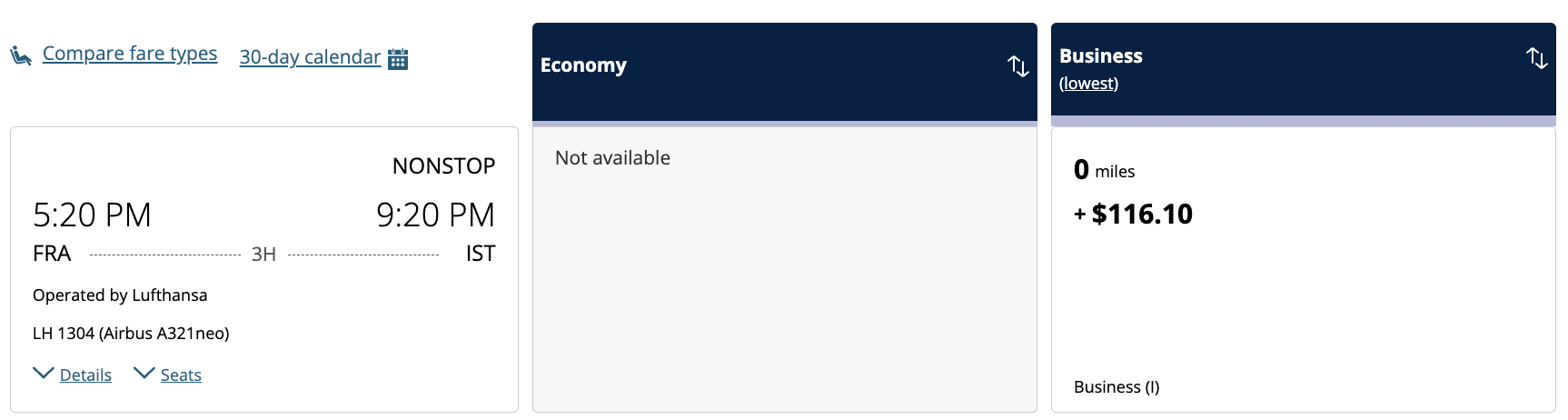Open the Details link for LH 1304

click(x=85, y=375)
